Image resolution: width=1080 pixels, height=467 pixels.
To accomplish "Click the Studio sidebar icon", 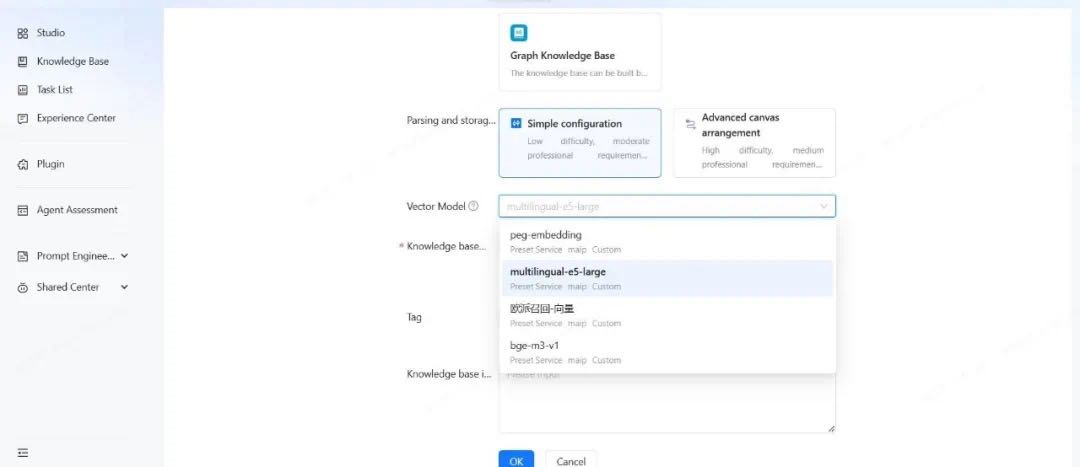I will click(x=23, y=33).
